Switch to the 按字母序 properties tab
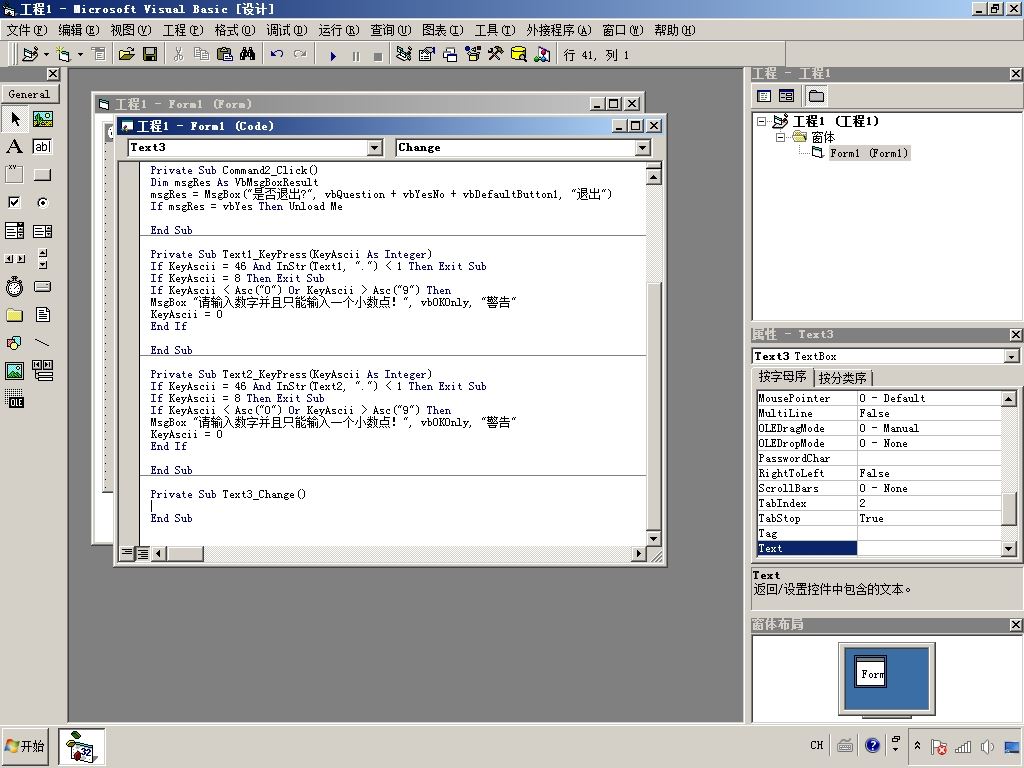The height and width of the screenshot is (768, 1024). tap(782, 377)
